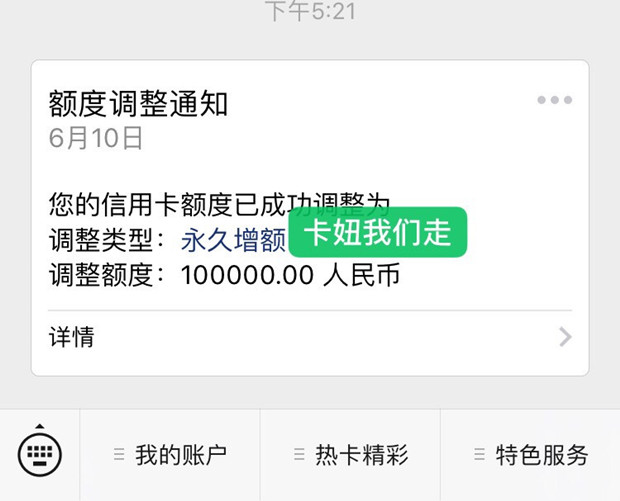The width and height of the screenshot is (620, 501).
Task: Tap the menu lines icon beside 我的账户
Action: (119, 454)
